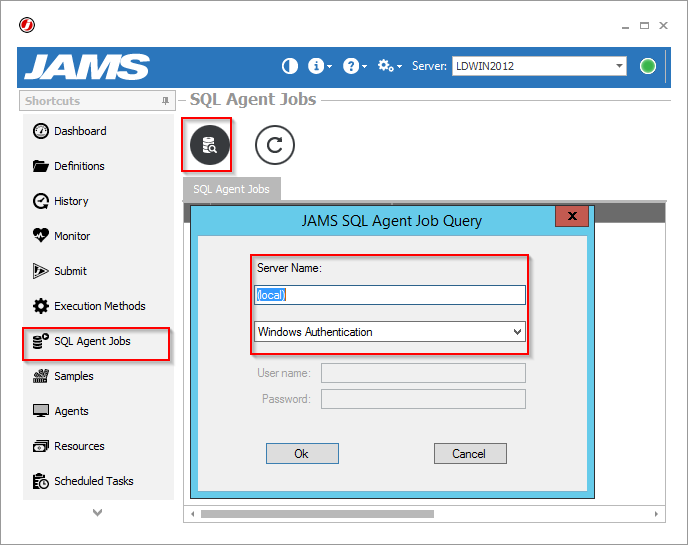Click the scrollbar right arrow
Image resolution: width=688 pixels, height=545 pixels.
pos(656,514)
